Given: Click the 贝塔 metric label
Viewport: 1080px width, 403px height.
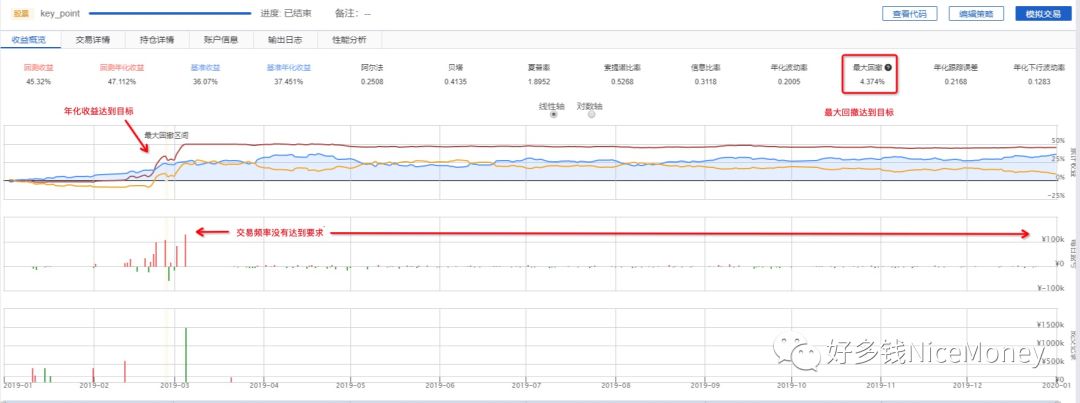Looking at the screenshot, I should point(455,68).
